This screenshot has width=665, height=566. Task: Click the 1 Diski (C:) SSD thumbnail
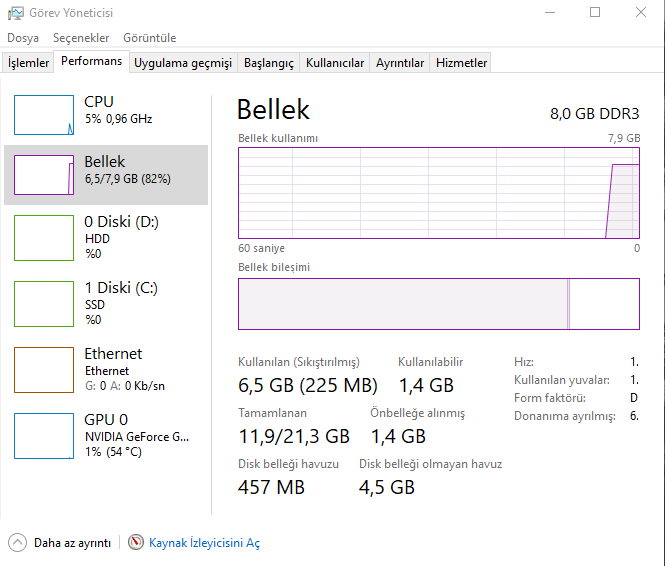coord(43,304)
